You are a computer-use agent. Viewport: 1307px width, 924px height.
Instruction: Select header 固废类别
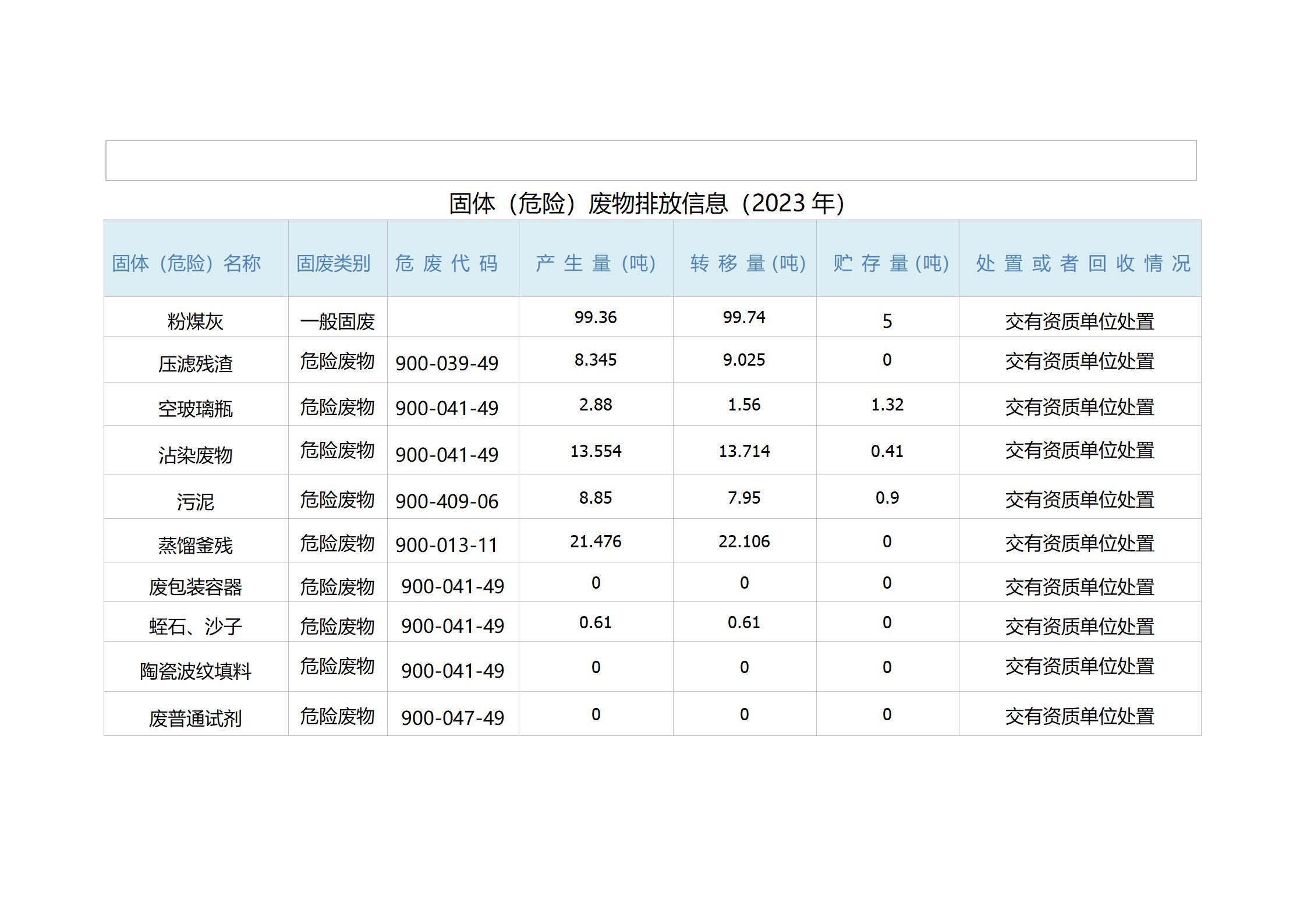click(x=333, y=263)
